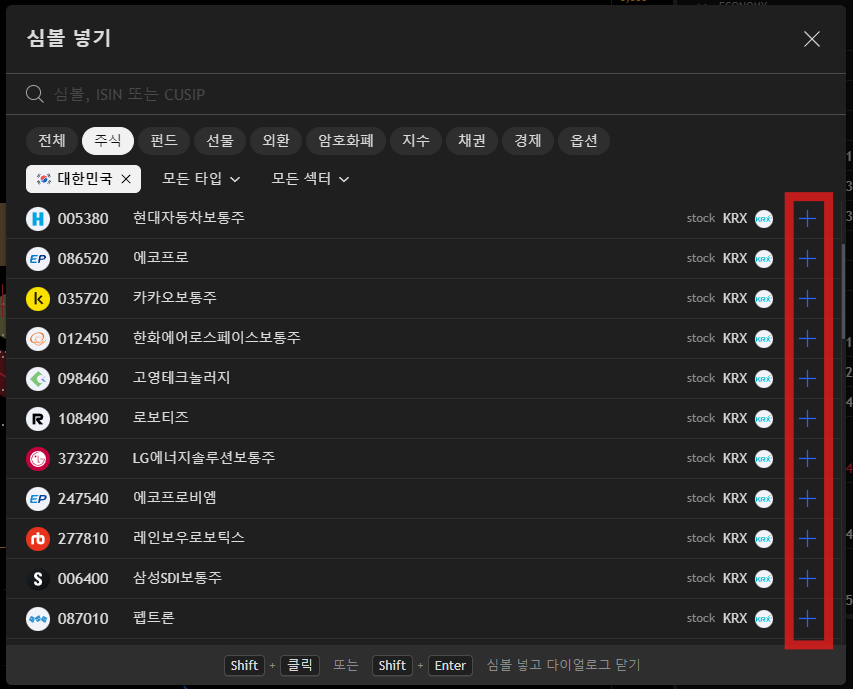Switch to the 외환 tab
The image size is (853, 689).
276,141
